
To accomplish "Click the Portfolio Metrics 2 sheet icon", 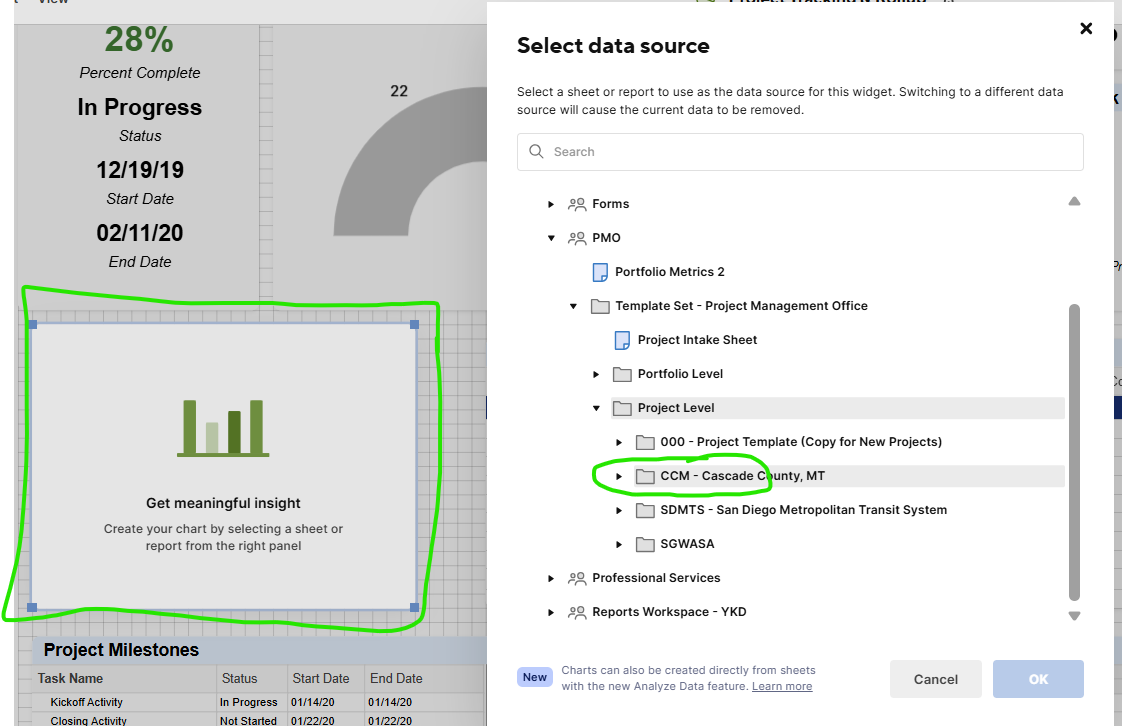I will click(600, 272).
